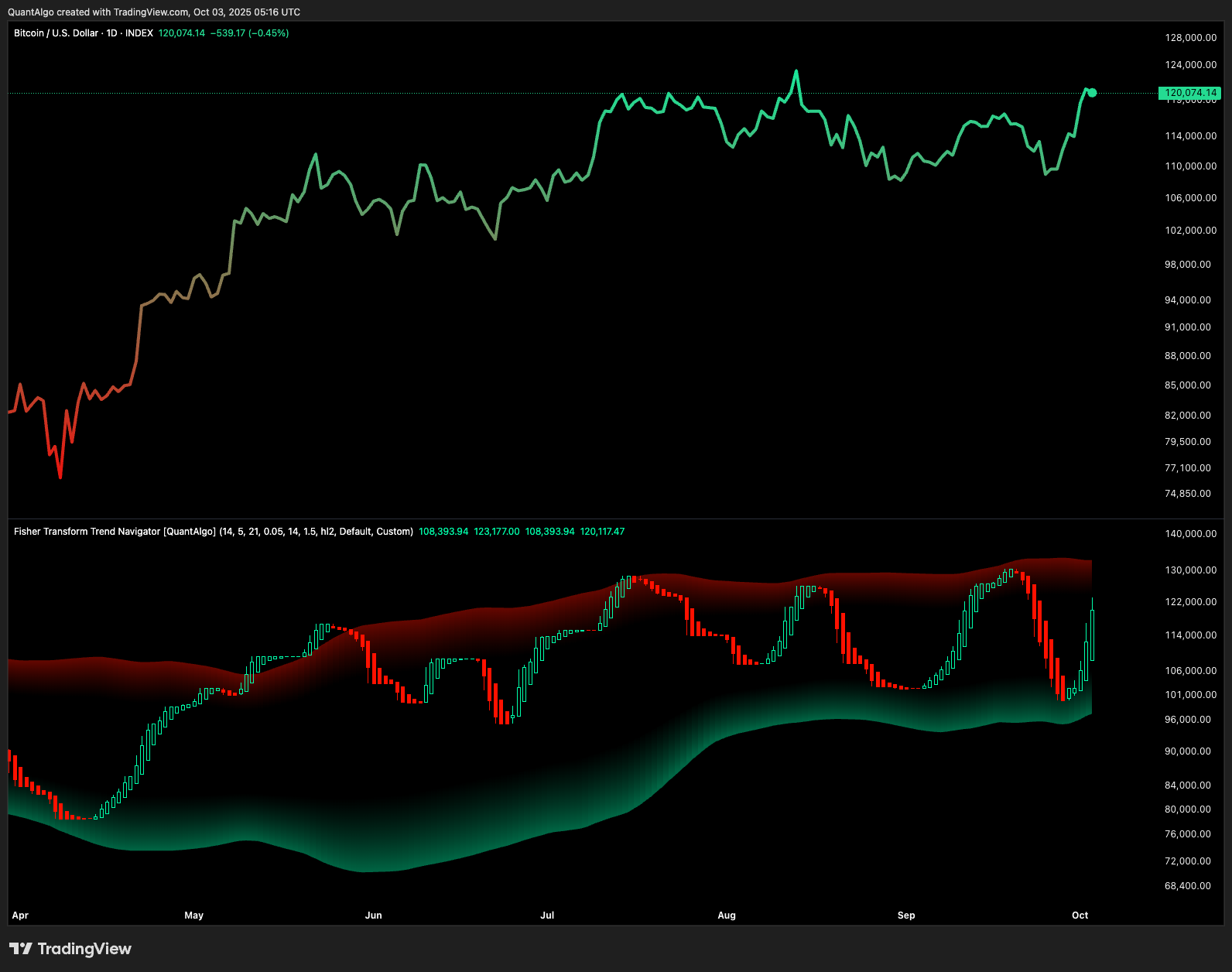1232x972 pixels.
Task: Click the 140,000.00 indicator scale label
Action: [1190, 534]
